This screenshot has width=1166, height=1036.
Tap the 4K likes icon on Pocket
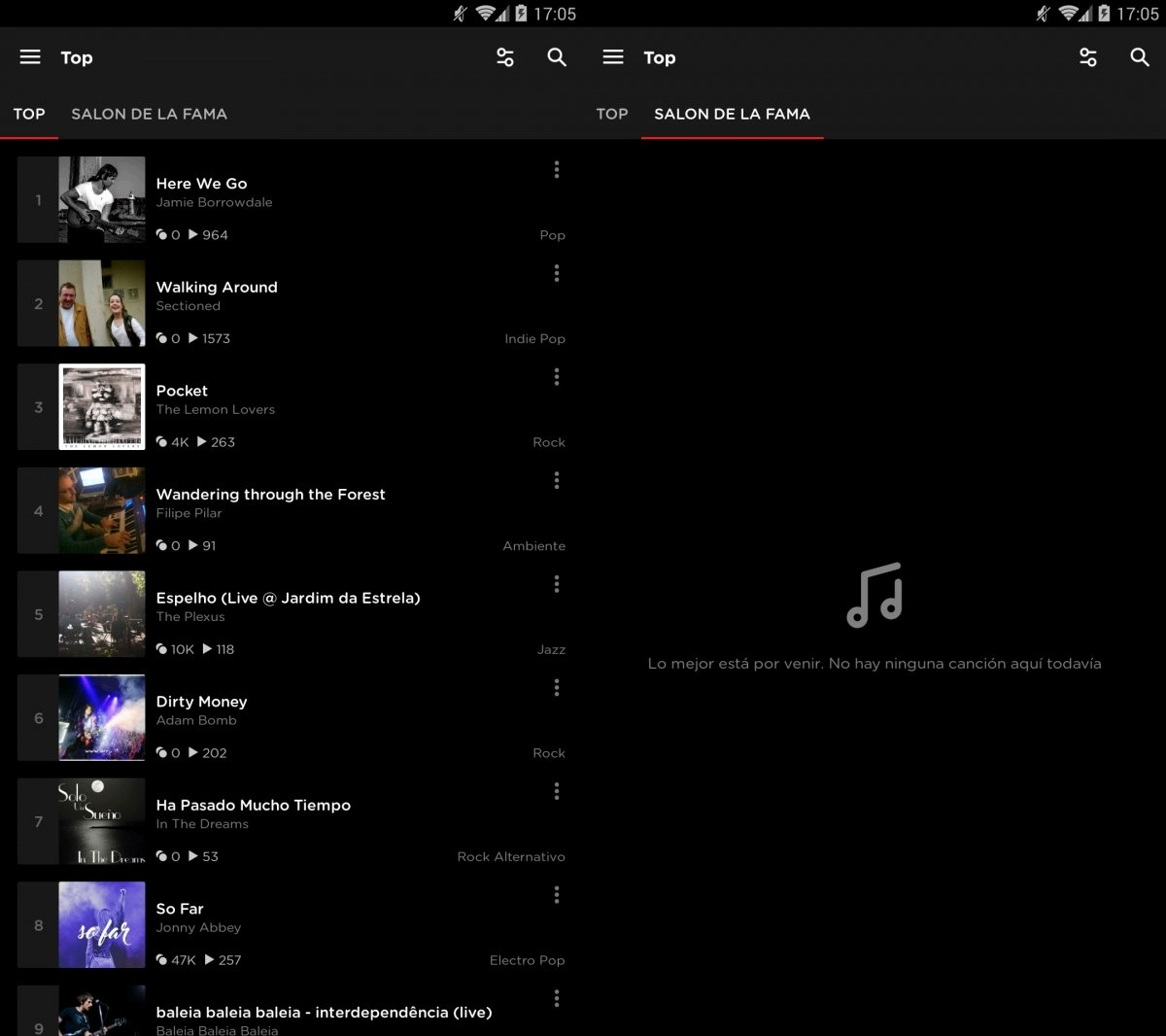(162, 442)
